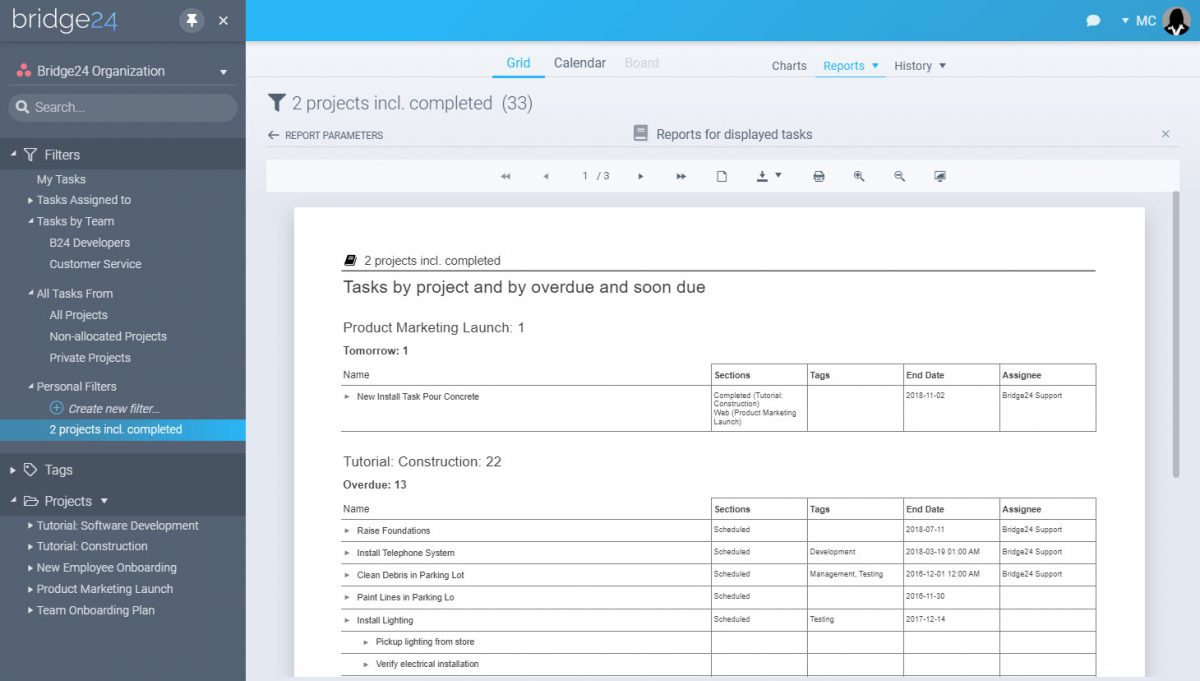Toggle full screen report view

click(x=940, y=176)
